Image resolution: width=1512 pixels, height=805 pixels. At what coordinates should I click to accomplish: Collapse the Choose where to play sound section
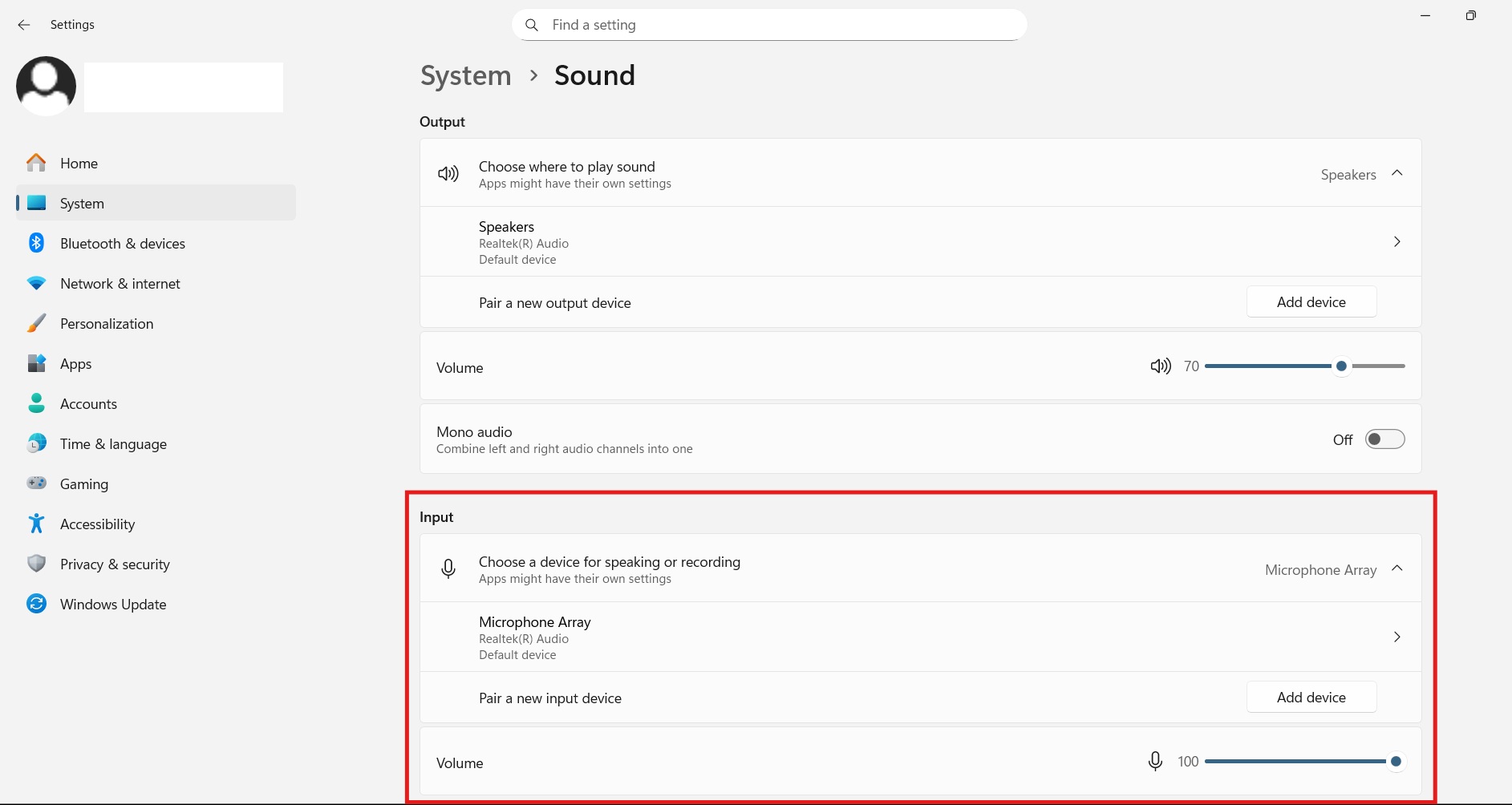pyautogui.click(x=1397, y=173)
